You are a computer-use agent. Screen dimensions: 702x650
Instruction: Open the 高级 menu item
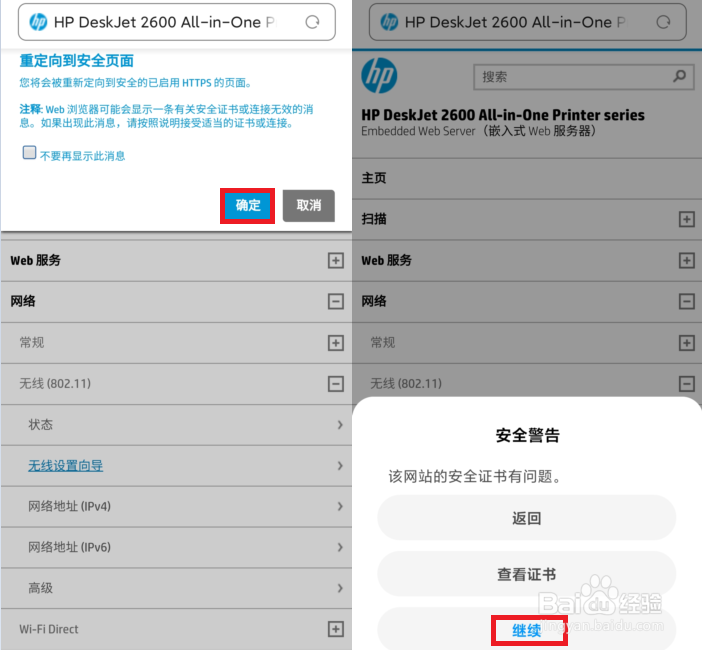click(x=176, y=588)
